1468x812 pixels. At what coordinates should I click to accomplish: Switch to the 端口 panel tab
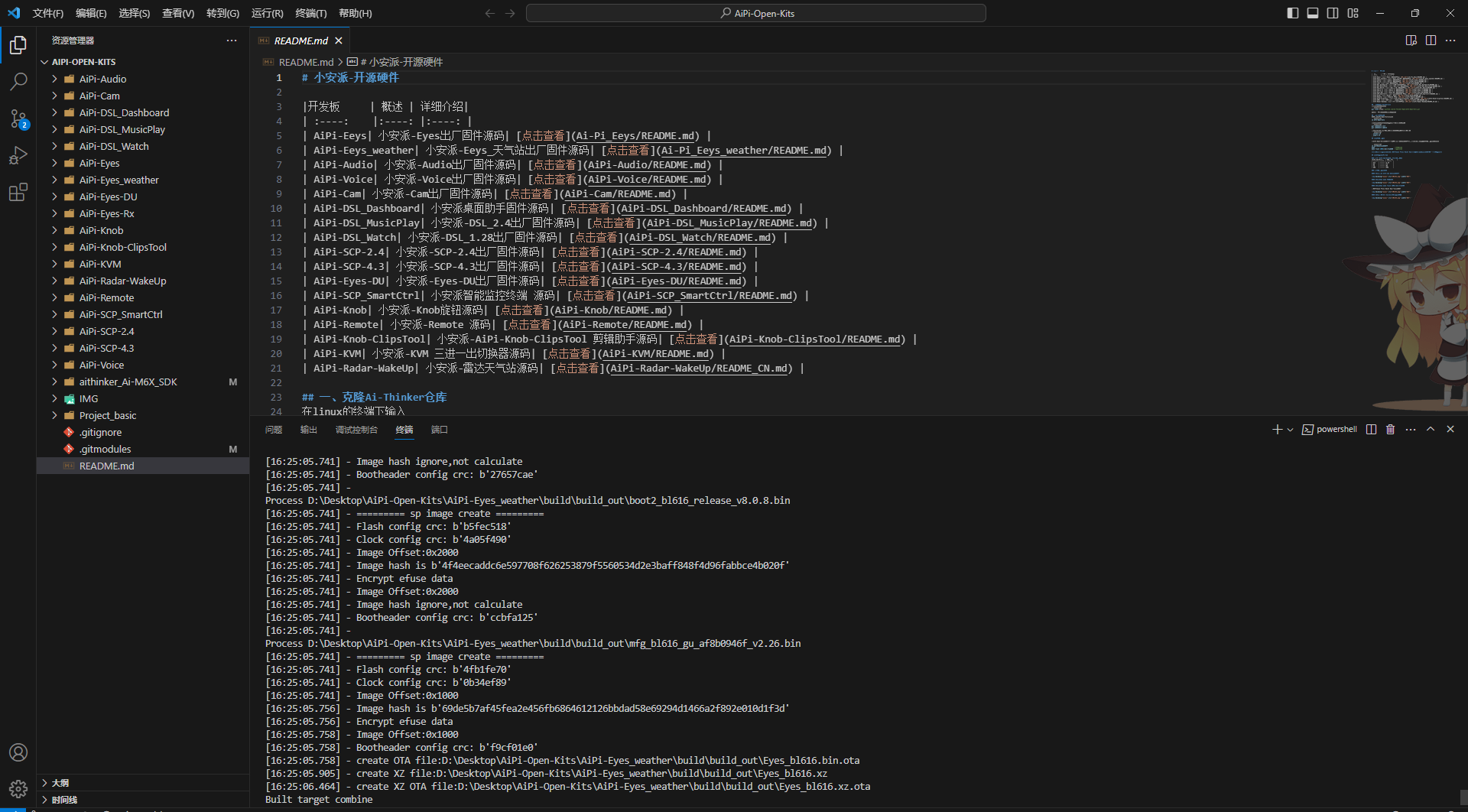pos(440,430)
